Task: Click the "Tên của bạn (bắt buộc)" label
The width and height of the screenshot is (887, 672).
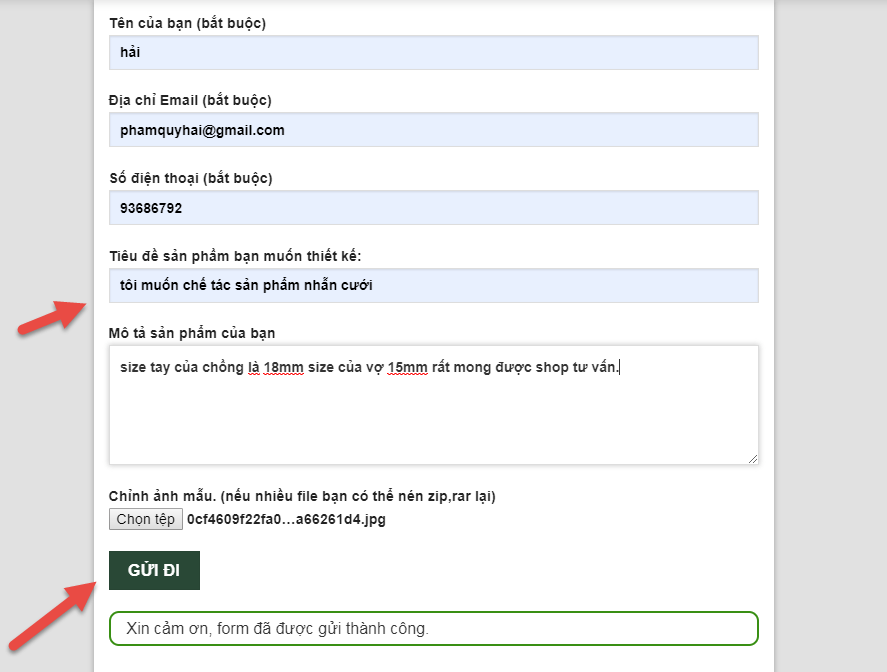Action: [x=187, y=23]
